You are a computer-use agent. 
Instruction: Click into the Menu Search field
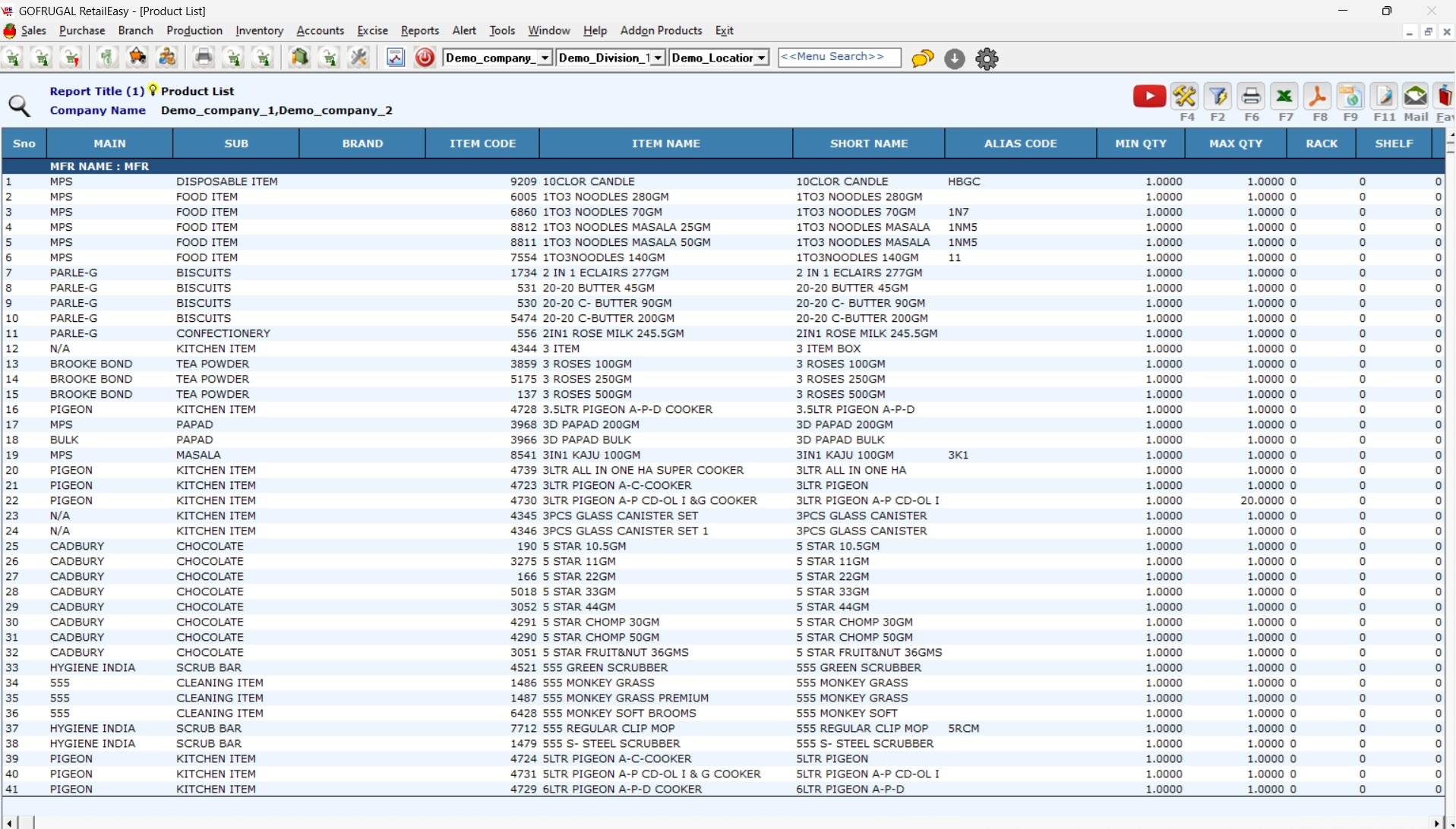(x=839, y=58)
